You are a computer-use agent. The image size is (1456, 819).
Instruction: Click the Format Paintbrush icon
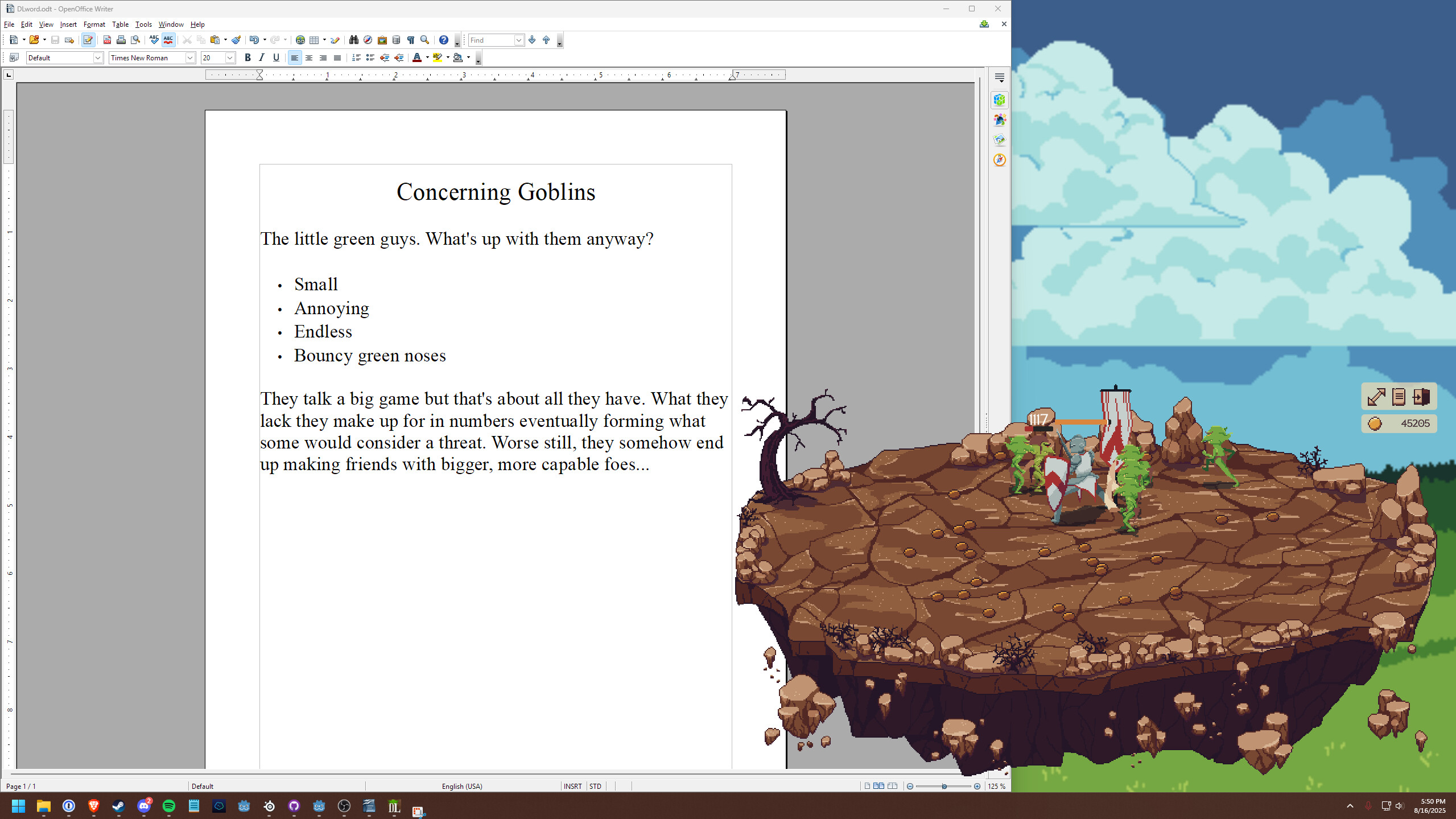[x=236, y=40]
